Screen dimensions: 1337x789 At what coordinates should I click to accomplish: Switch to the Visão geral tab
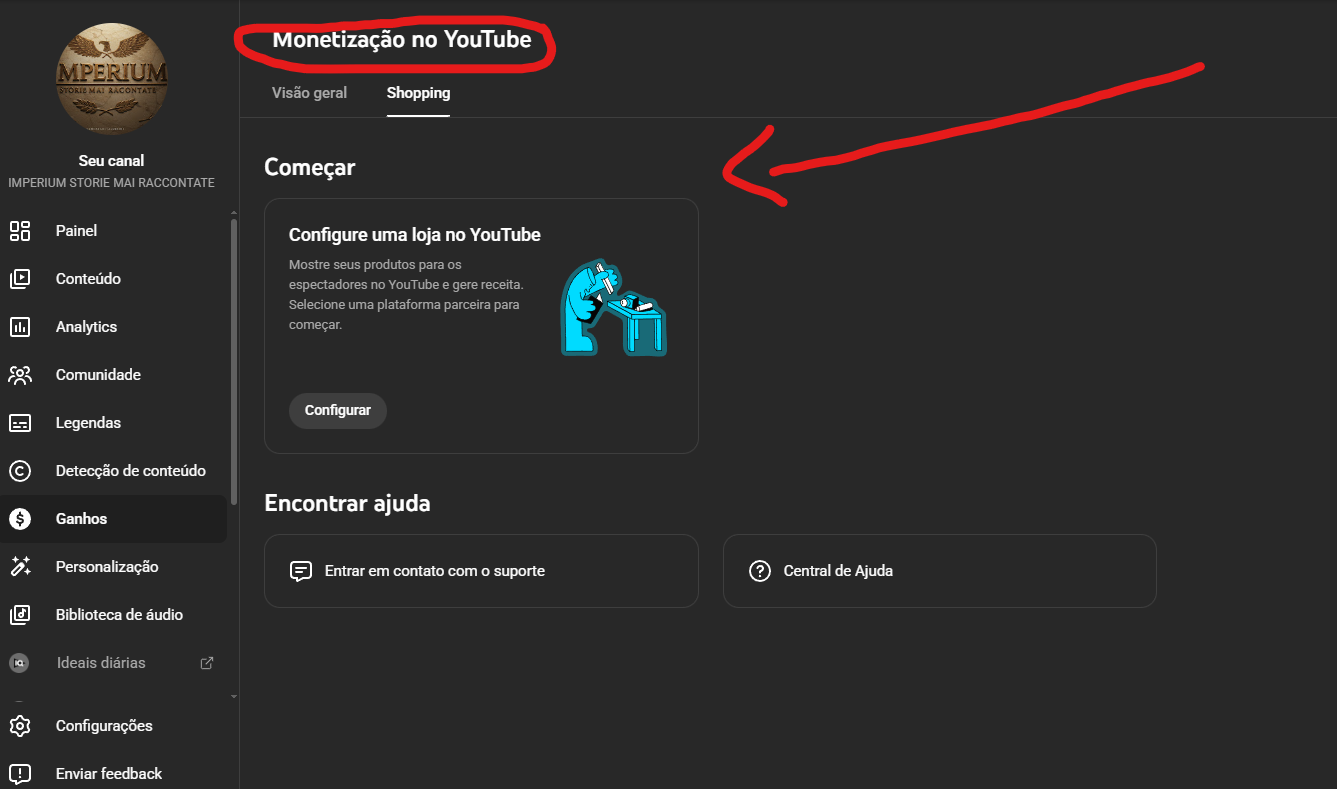(x=310, y=93)
